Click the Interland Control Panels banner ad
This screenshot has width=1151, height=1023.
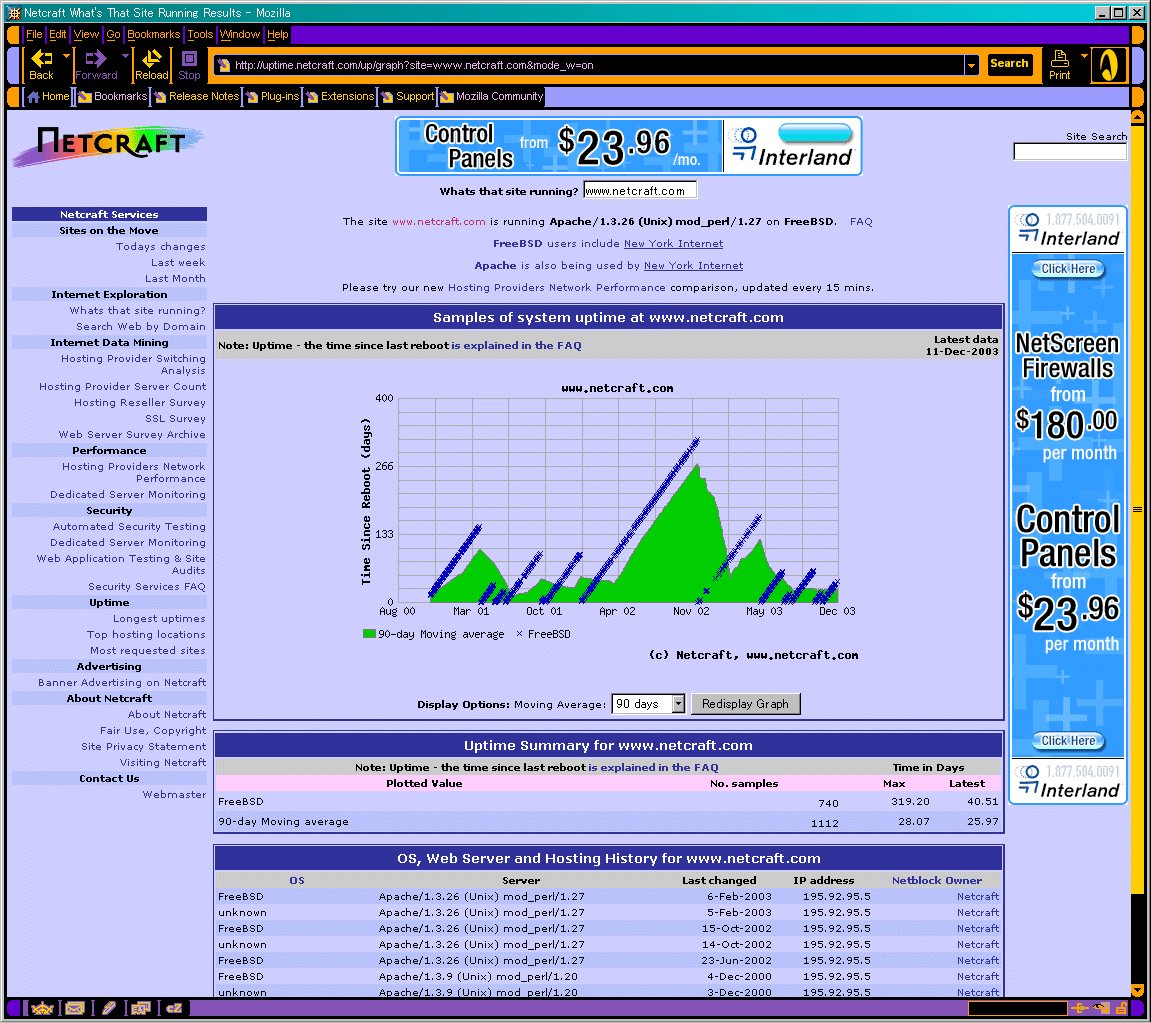point(628,146)
